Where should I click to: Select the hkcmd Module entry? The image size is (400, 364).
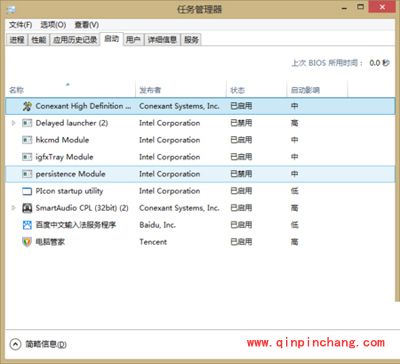(62, 140)
